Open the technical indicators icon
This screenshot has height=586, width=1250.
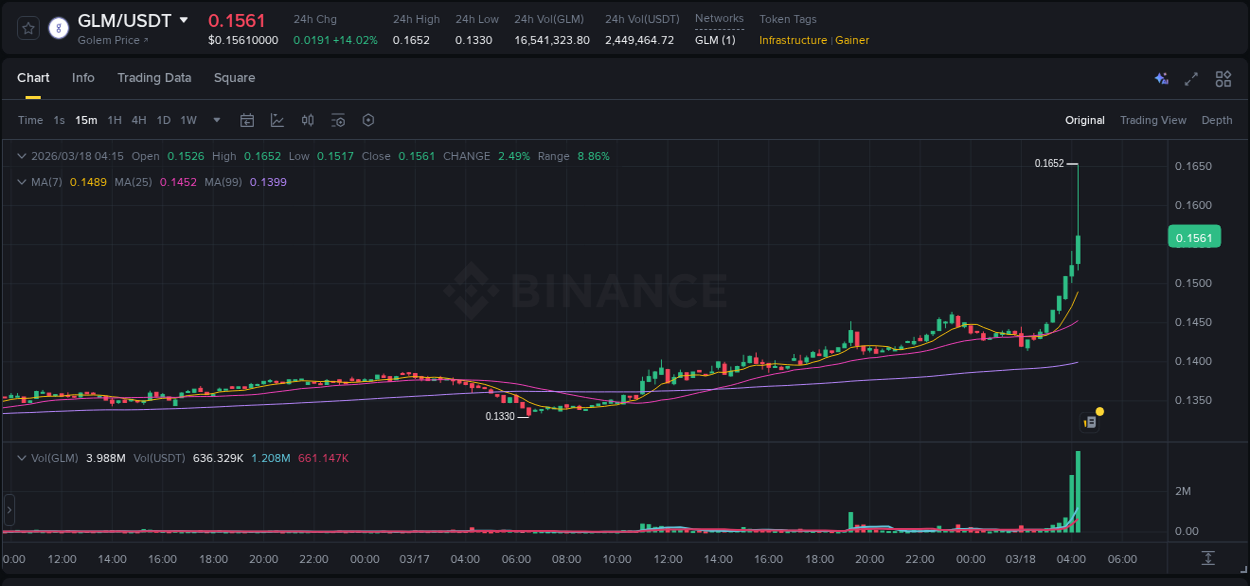(x=308, y=120)
